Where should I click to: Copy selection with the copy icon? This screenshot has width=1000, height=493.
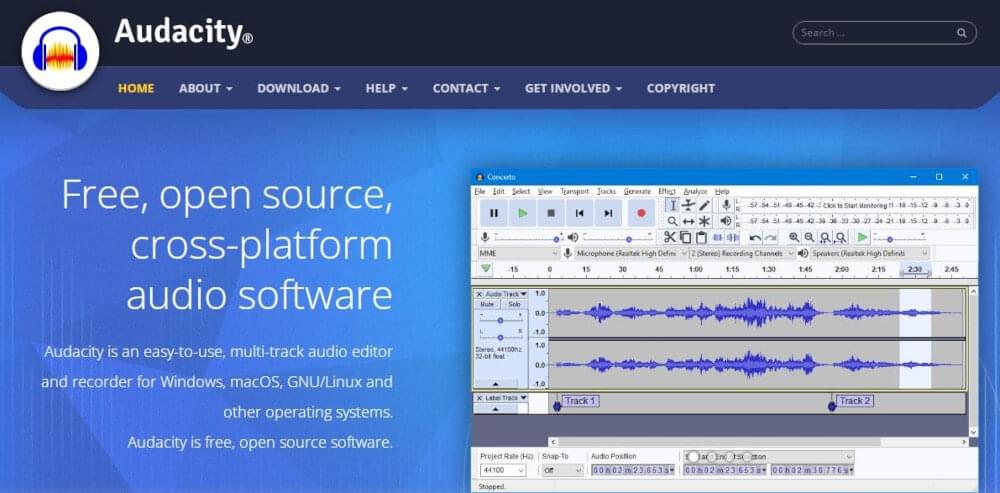tap(685, 237)
